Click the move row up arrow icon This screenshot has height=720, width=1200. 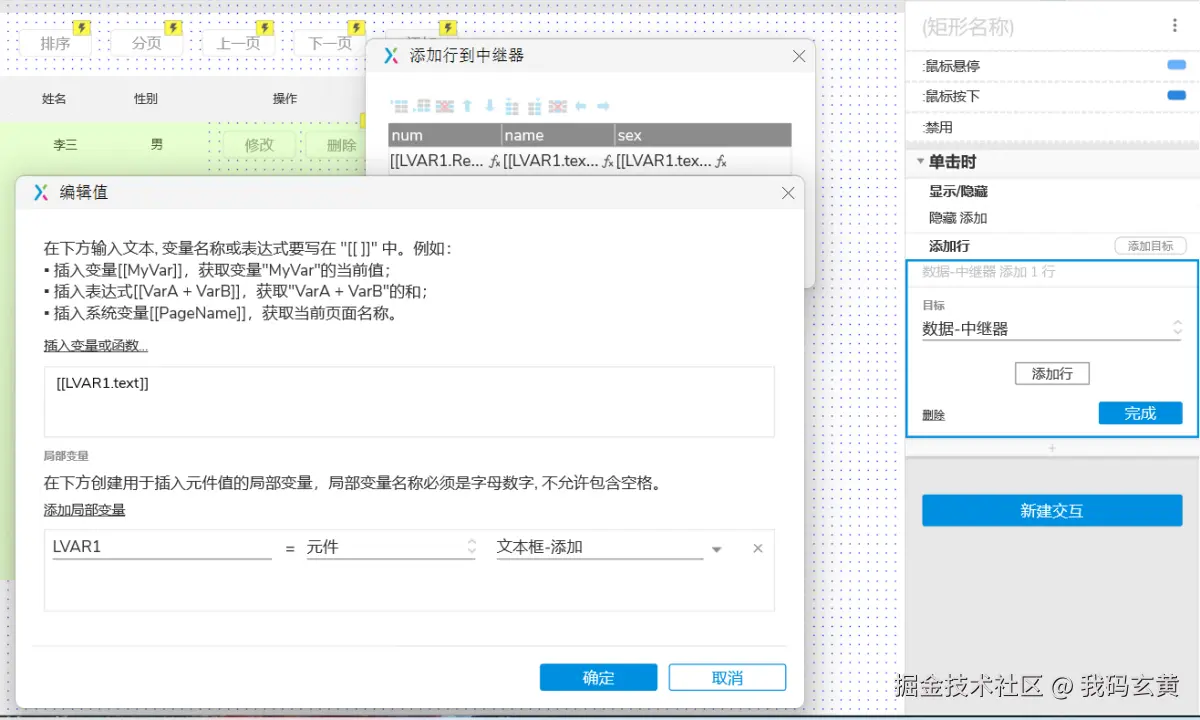[x=467, y=106]
